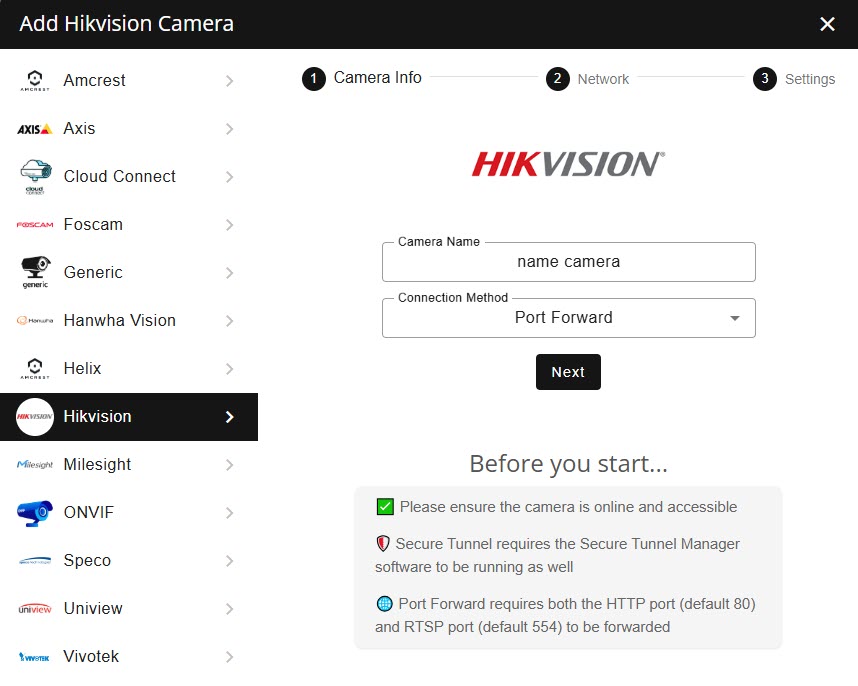Image resolution: width=858 pixels, height=686 pixels.
Task: Expand the Hikvision chevron arrow
Action: click(230, 417)
